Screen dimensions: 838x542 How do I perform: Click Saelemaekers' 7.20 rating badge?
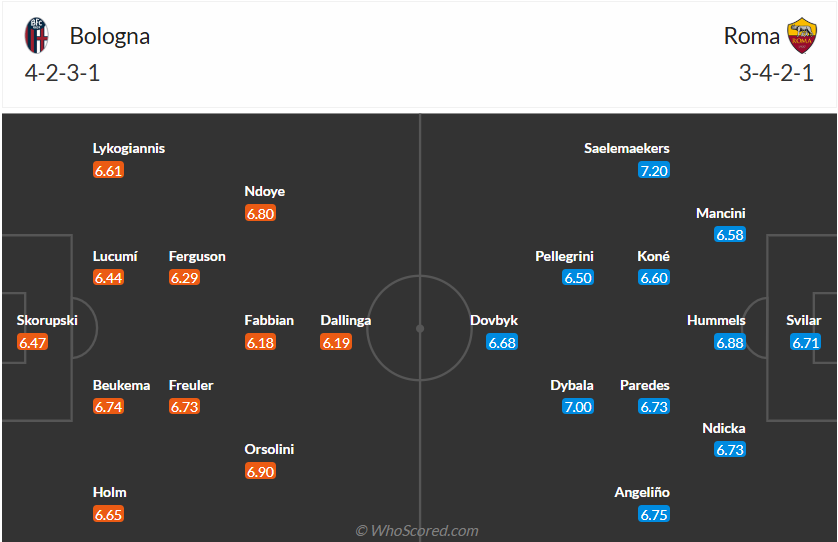click(654, 170)
